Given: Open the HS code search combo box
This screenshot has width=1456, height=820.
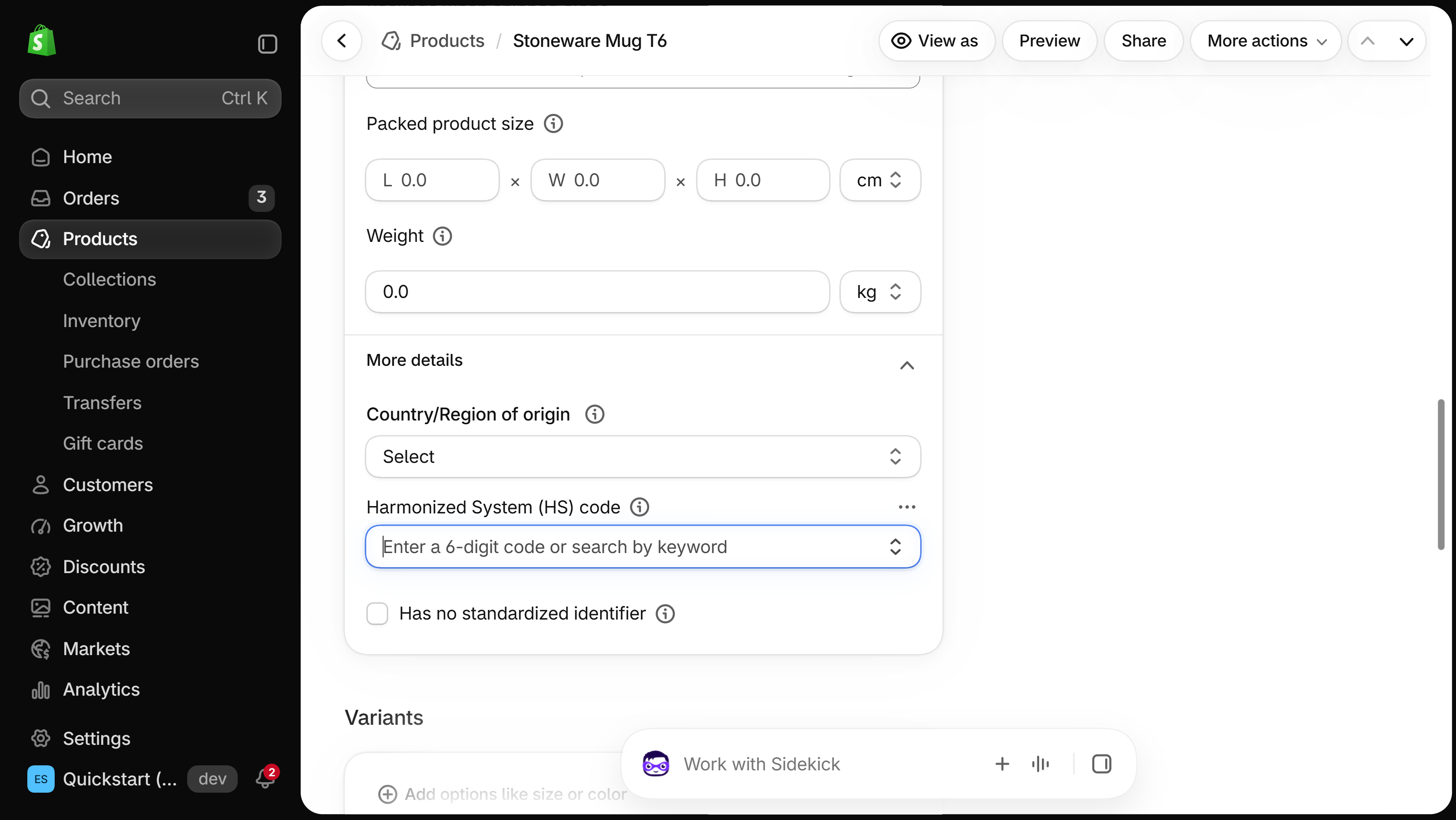Looking at the screenshot, I should point(643,547).
